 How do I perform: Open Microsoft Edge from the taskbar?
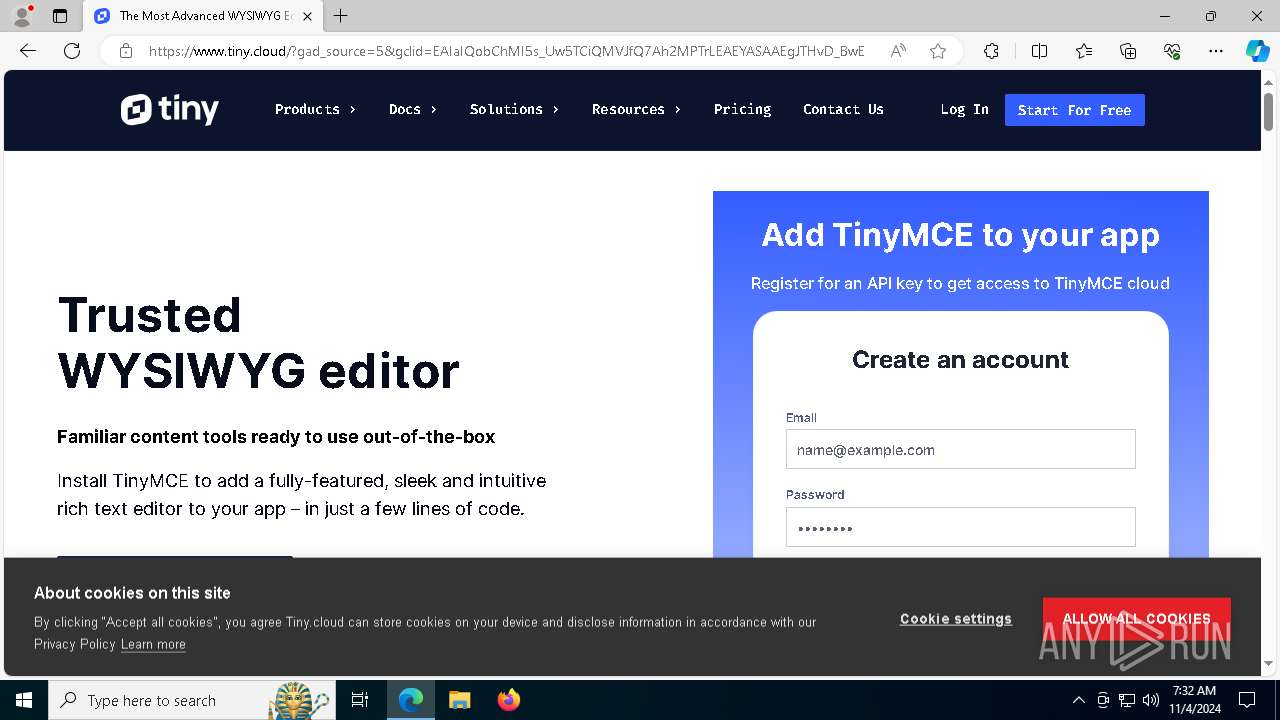(411, 700)
